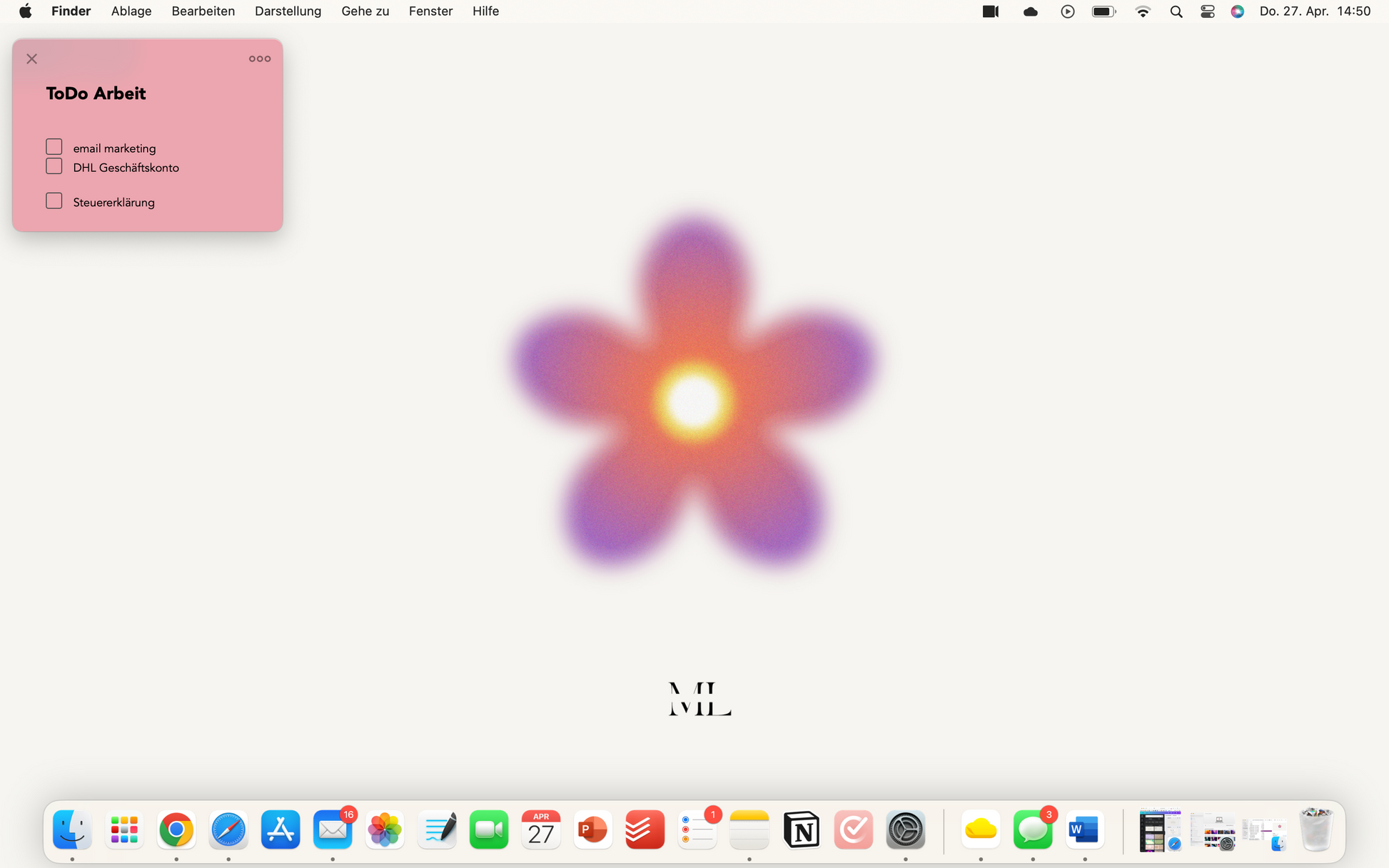The width and height of the screenshot is (1389, 868).
Task: Open FaceTime from the Dock
Action: pos(489,829)
